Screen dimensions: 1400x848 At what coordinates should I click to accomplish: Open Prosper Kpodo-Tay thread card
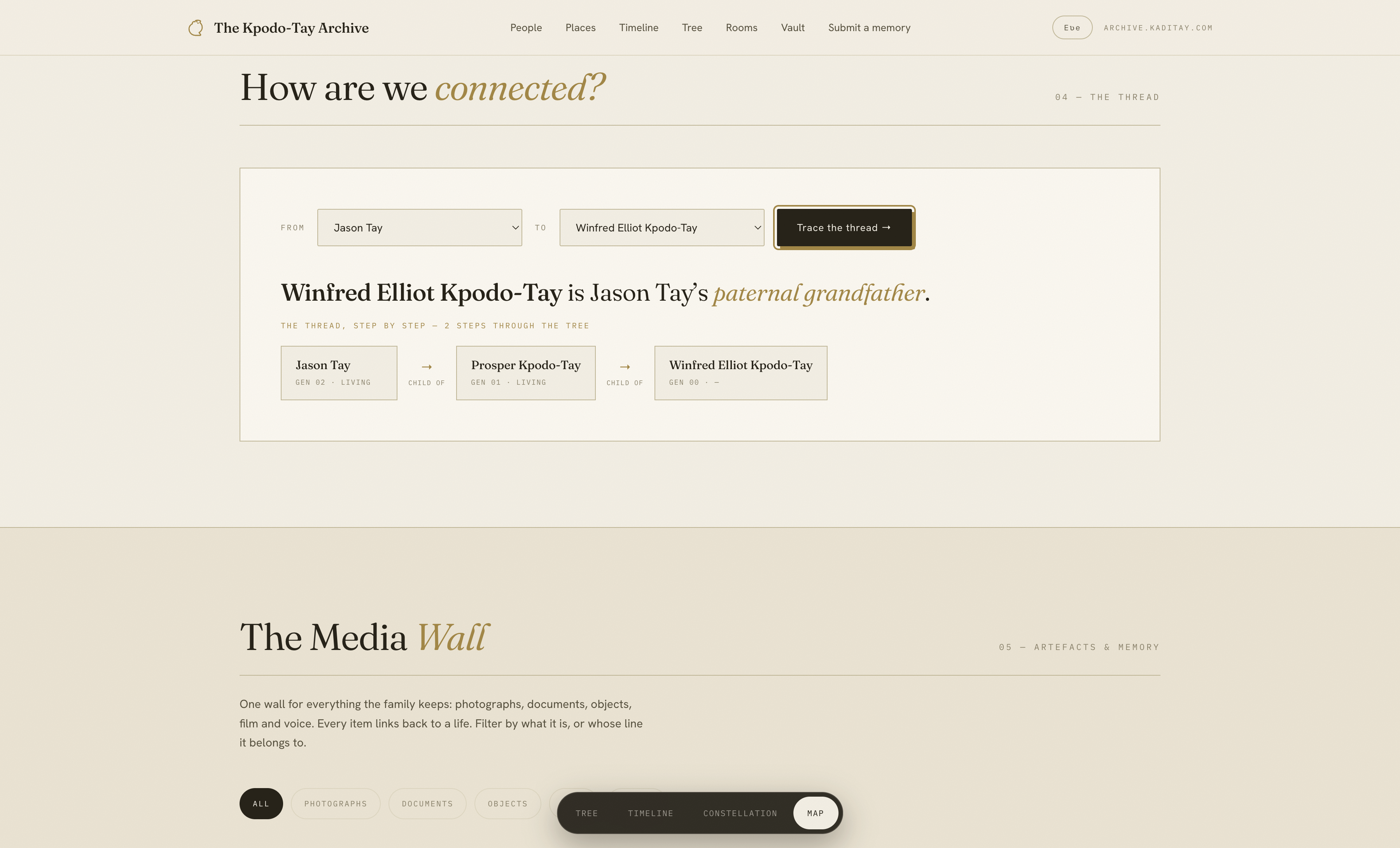(x=525, y=373)
